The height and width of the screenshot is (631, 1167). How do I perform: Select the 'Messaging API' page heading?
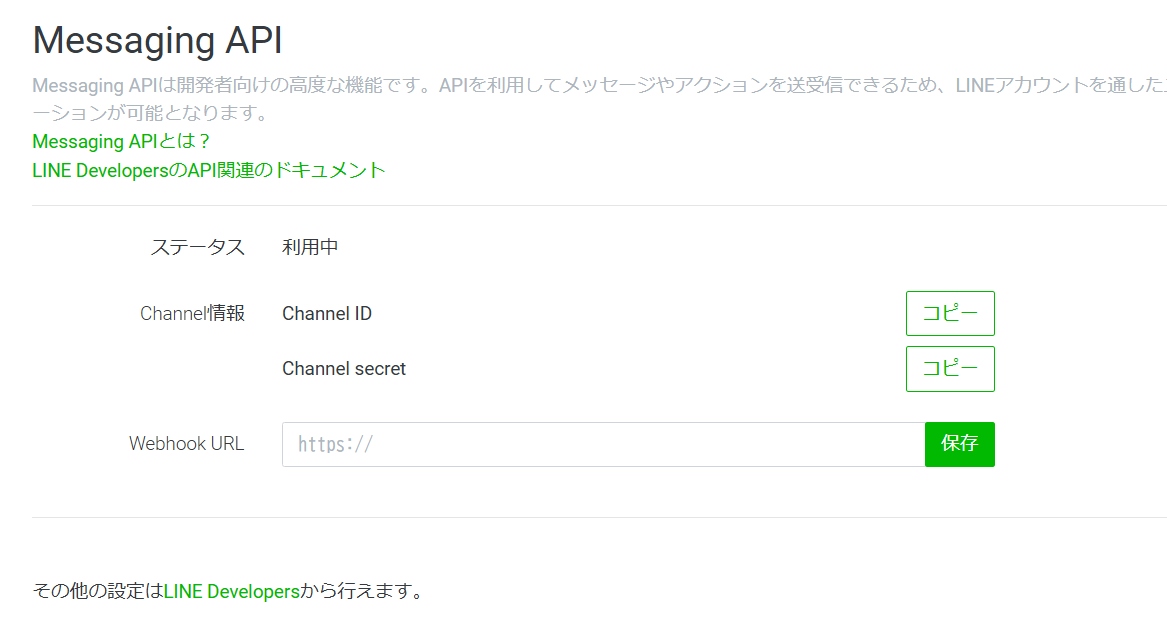[x=158, y=40]
